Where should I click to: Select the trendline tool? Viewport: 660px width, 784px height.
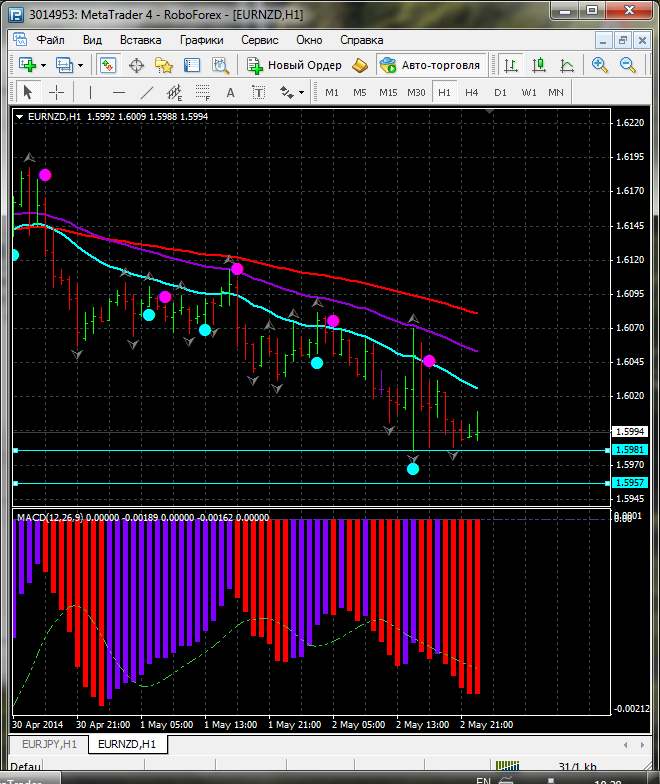click(147, 92)
